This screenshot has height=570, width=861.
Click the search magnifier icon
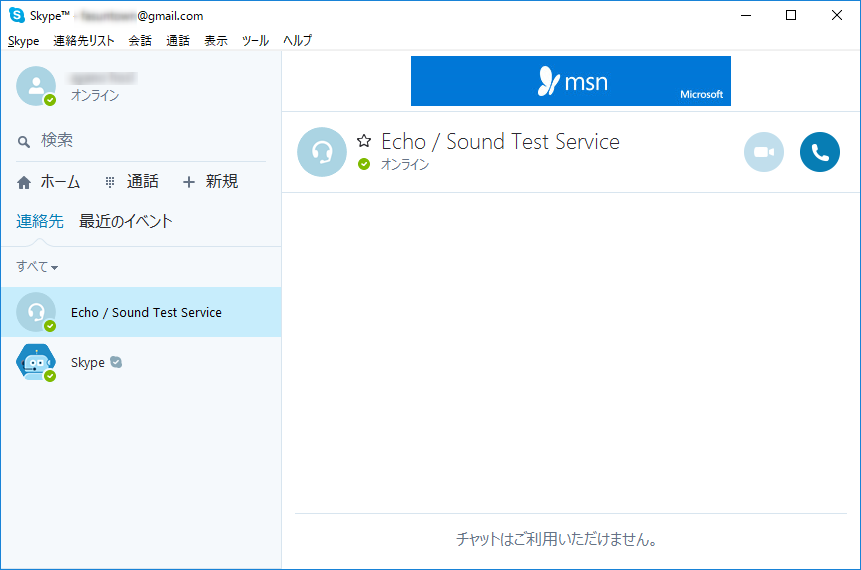pos(24,142)
